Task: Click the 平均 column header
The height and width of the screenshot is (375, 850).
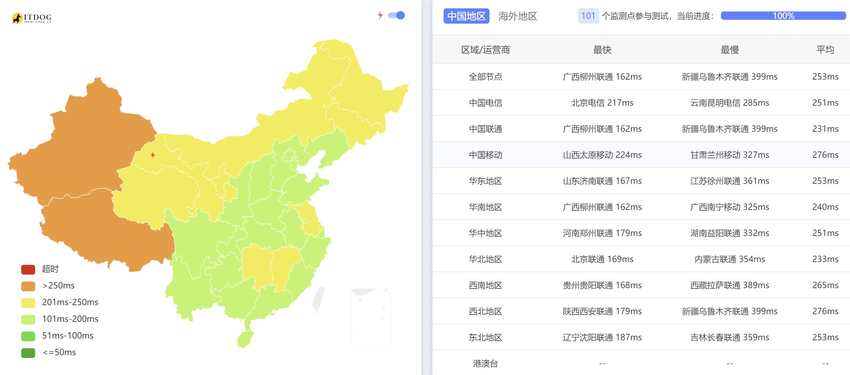Action: click(x=825, y=50)
